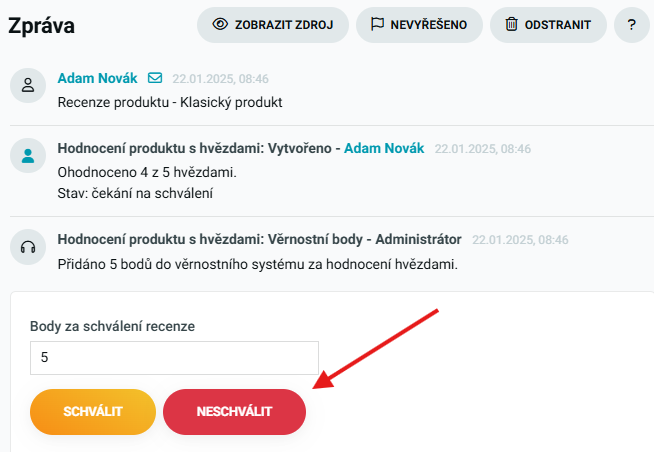
Task: Click the trash bin icon in Odstranit
Action: pos(511,24)
